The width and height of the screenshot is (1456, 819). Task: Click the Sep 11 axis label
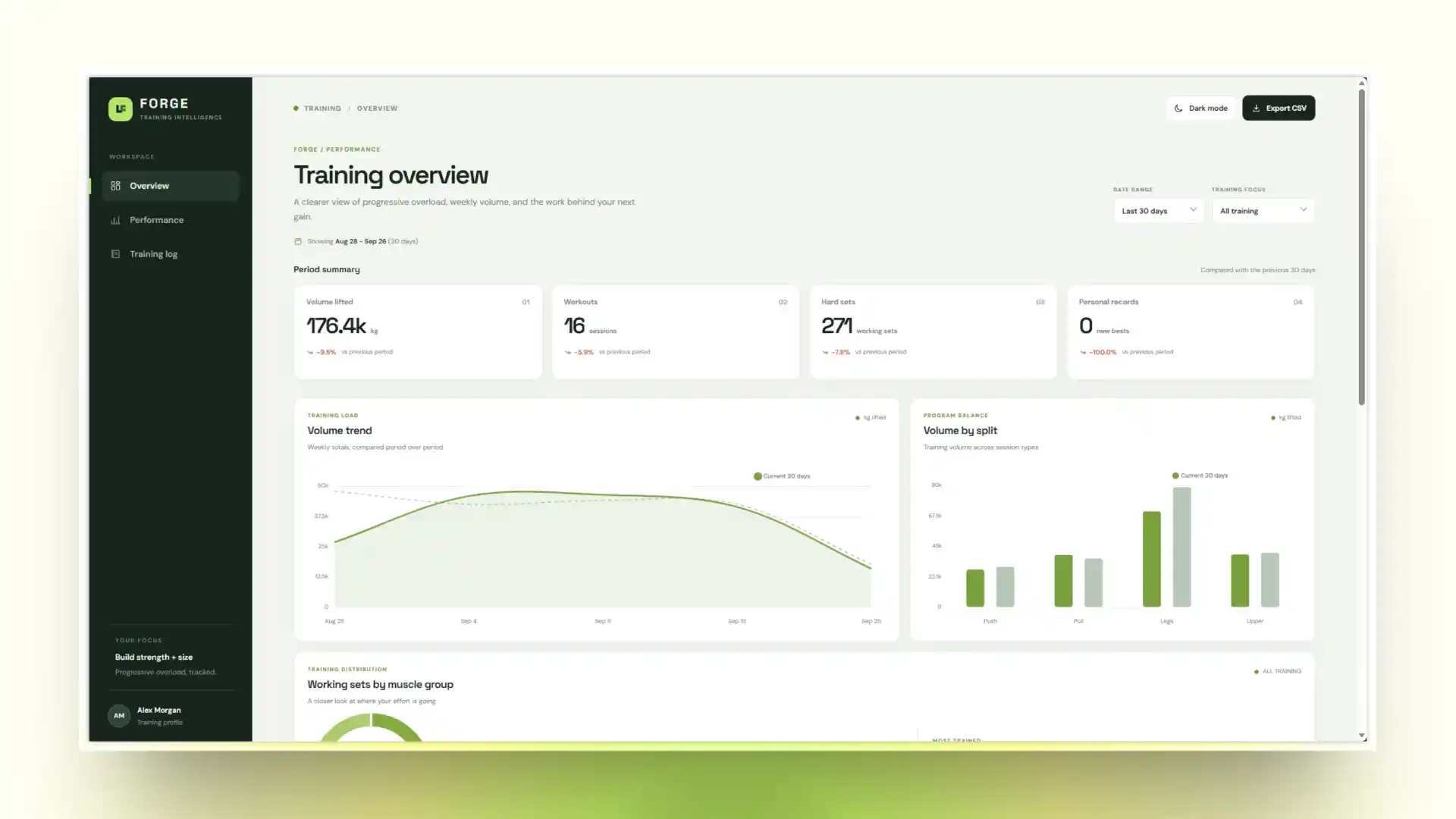pyautogui.click(x=603, y=621)
